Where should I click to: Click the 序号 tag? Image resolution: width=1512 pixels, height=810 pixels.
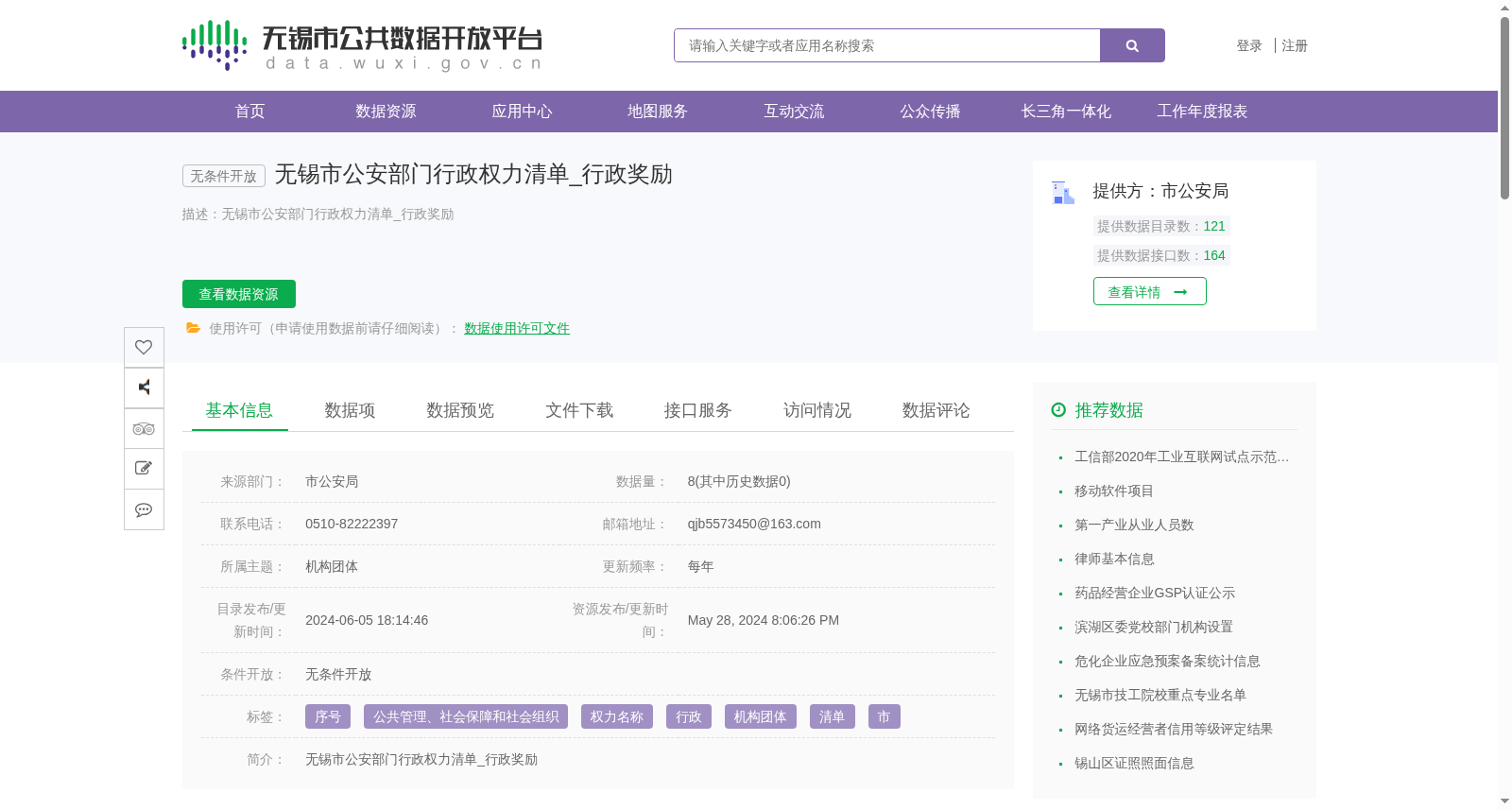pyautogui.click(x=328, y=716)
